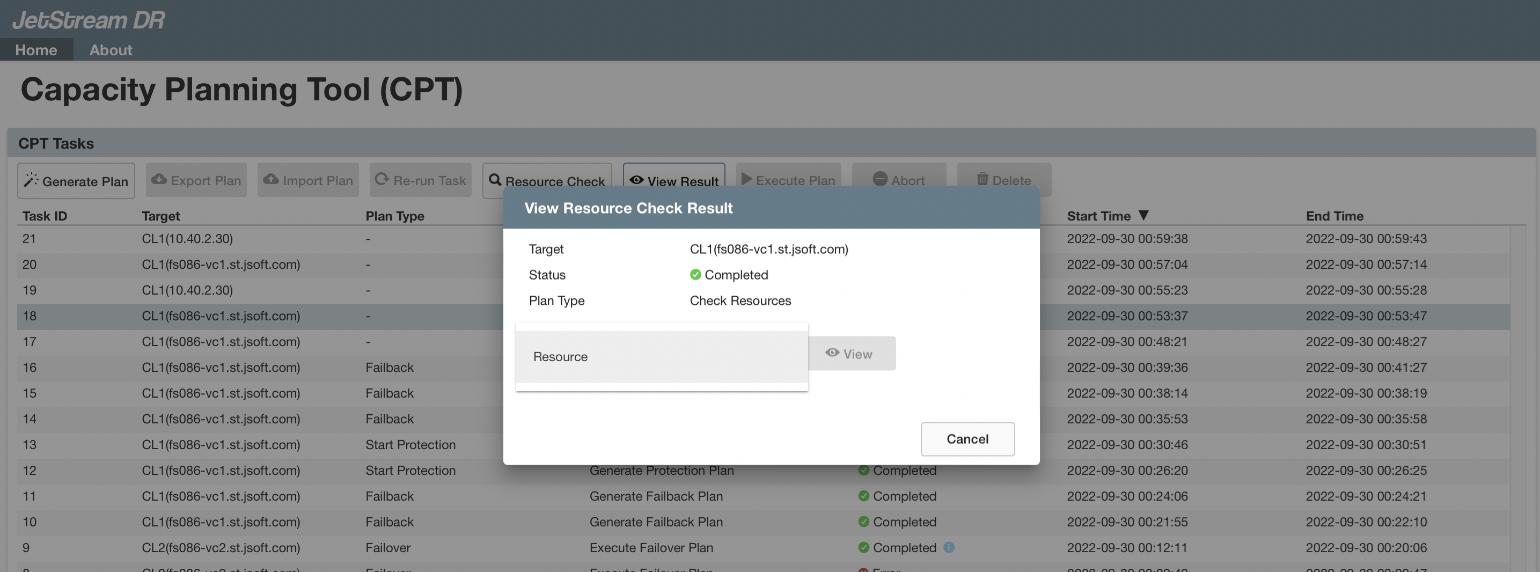This screenshot has width=1540, height=572.
Task: Click the info icon beside task 9 status
Action: pyautogui.click(x=949, y=548)
